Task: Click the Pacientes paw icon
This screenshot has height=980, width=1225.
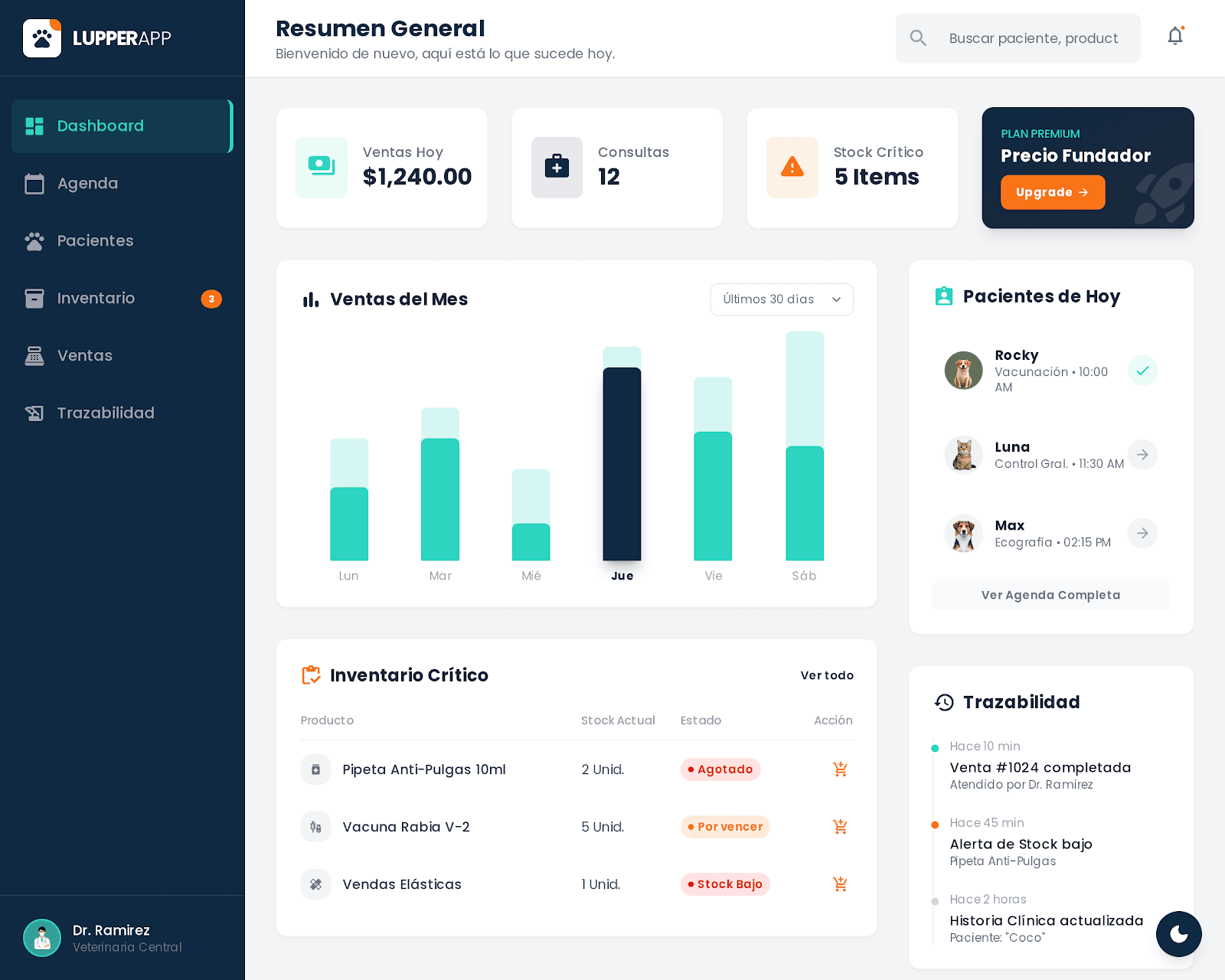Action: [x=34, y=240]
